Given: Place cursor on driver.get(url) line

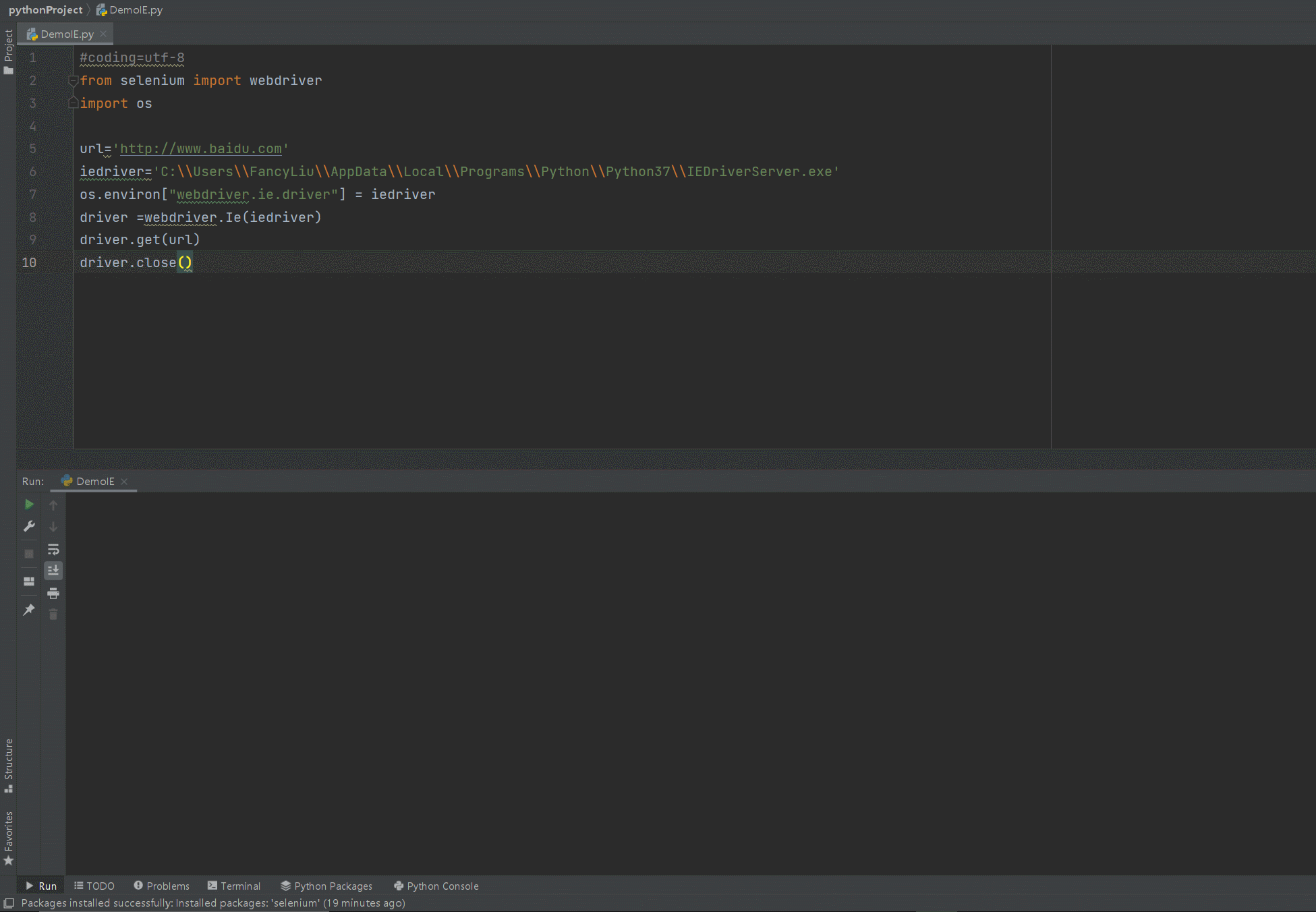Looking at the screenshot, I should (x=140, y=239).
